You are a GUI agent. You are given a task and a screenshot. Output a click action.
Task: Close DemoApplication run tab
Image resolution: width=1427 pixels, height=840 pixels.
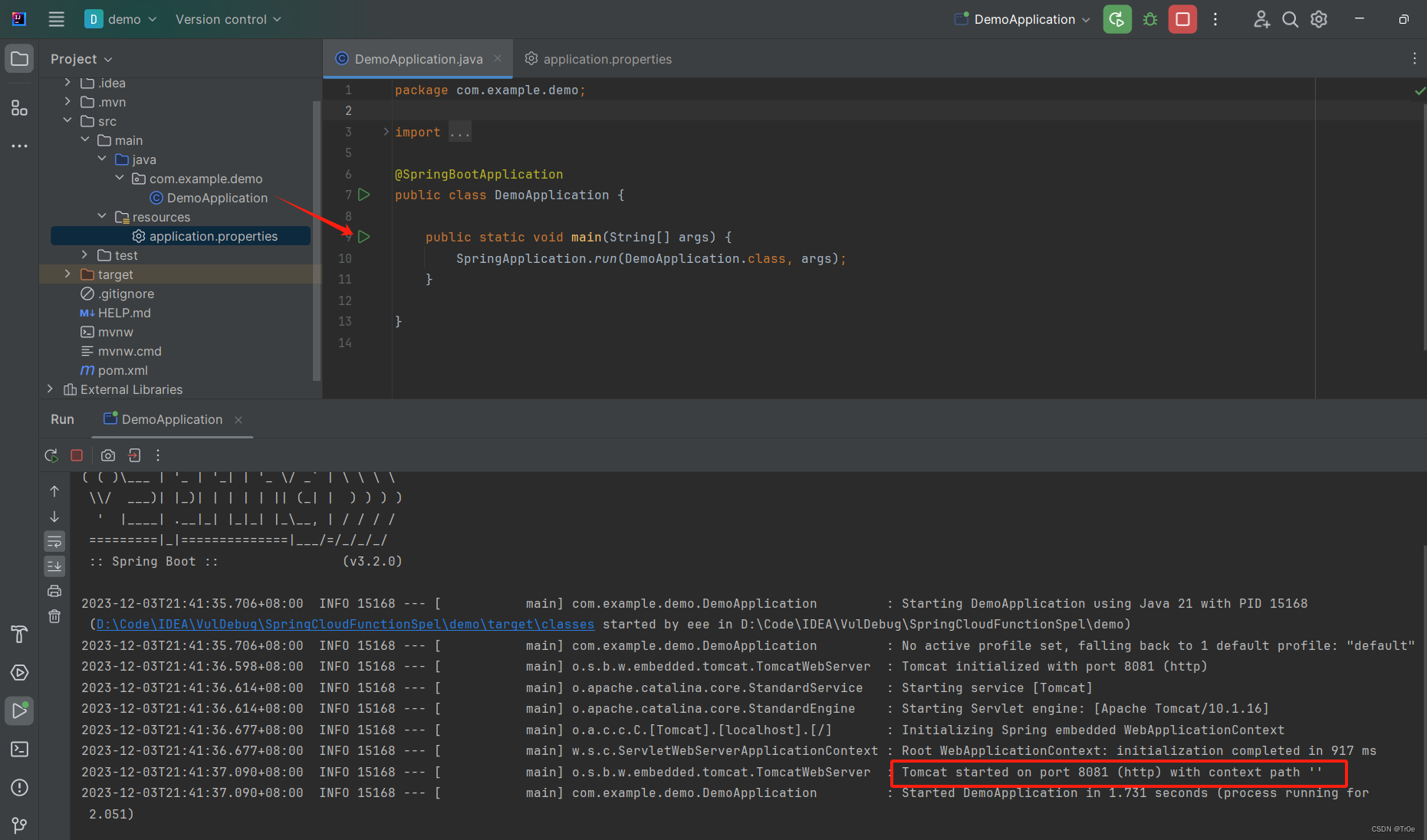point(238,420)
